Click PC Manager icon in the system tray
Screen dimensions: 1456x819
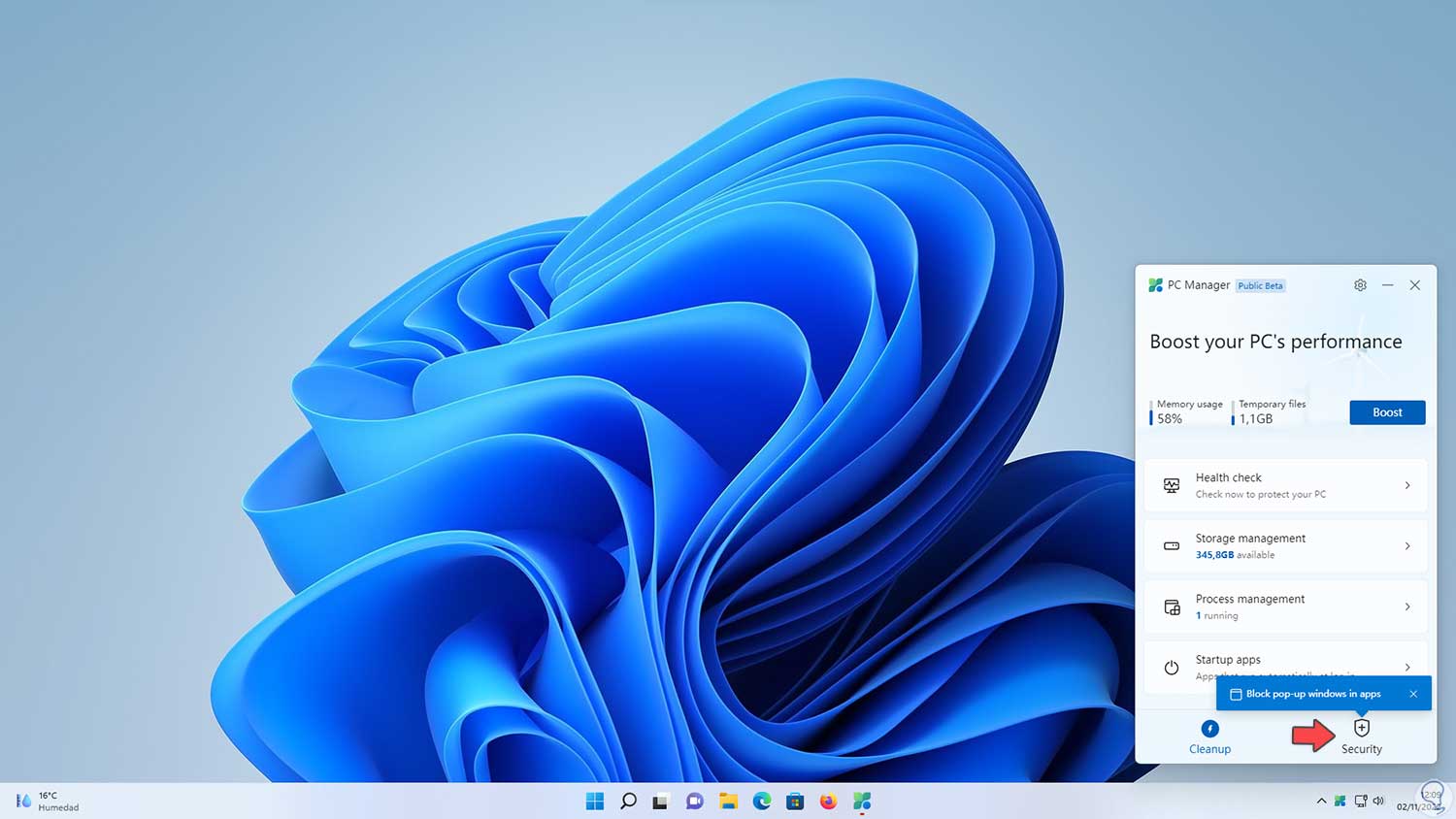pyautogui.click(x=1340, y=802)
